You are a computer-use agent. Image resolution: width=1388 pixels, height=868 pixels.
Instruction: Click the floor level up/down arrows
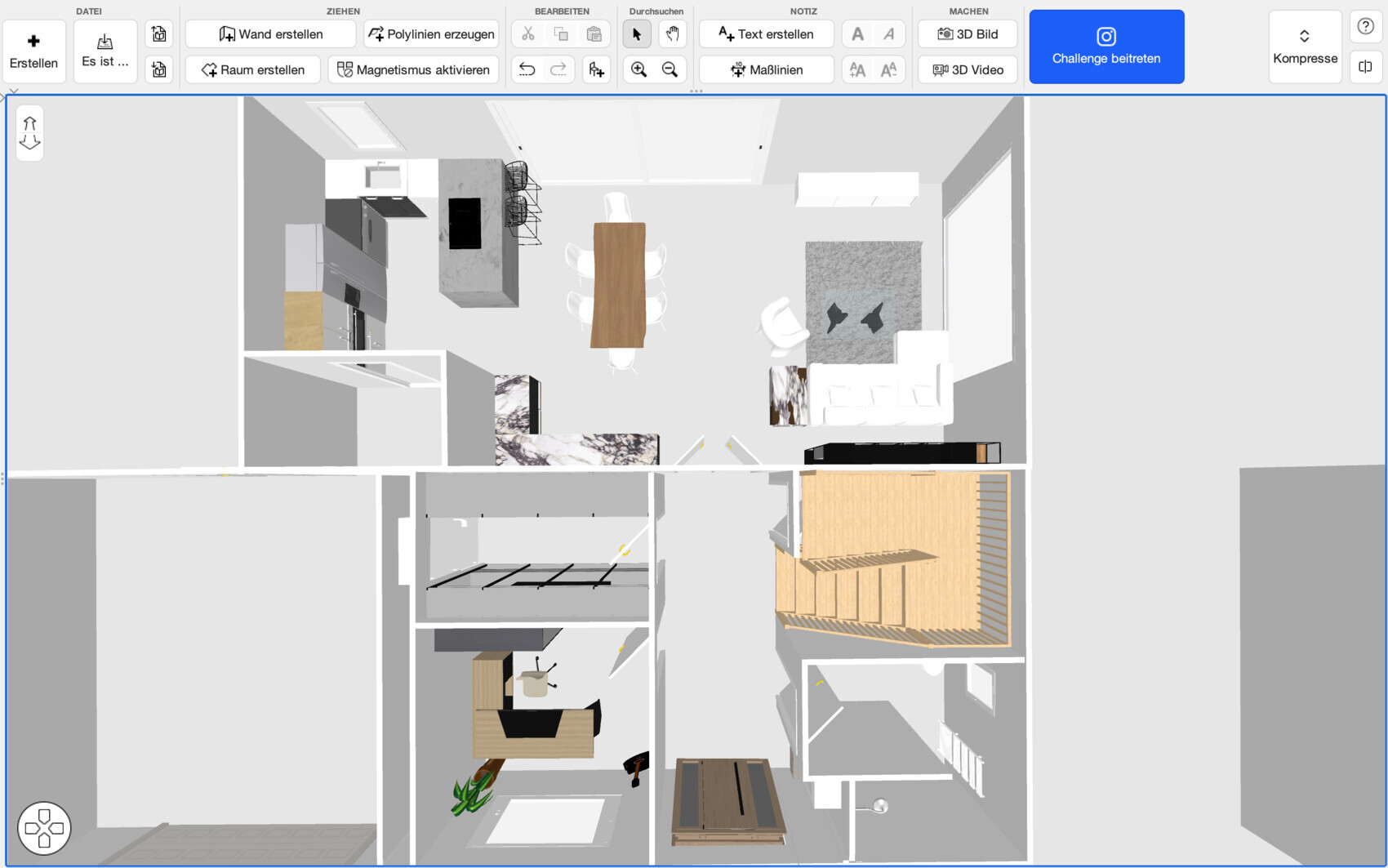point(30,133)
